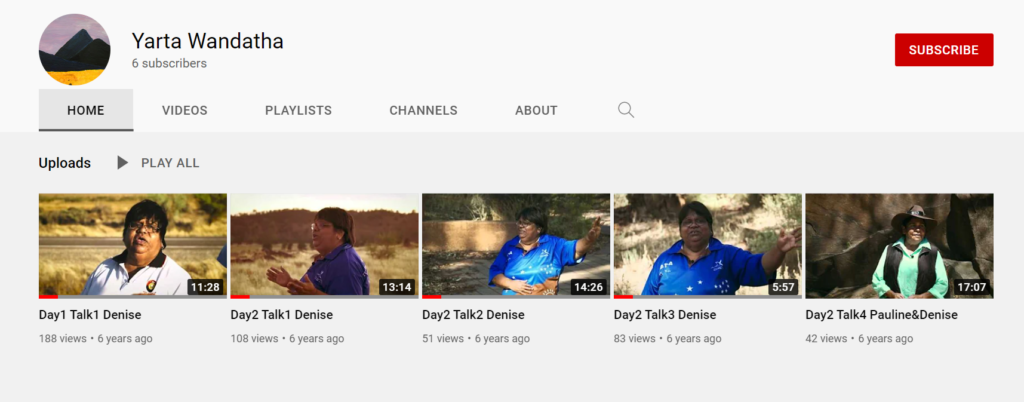1024x402 pixels.
Task: Click the 108 views text
Action: pos(254,339)
